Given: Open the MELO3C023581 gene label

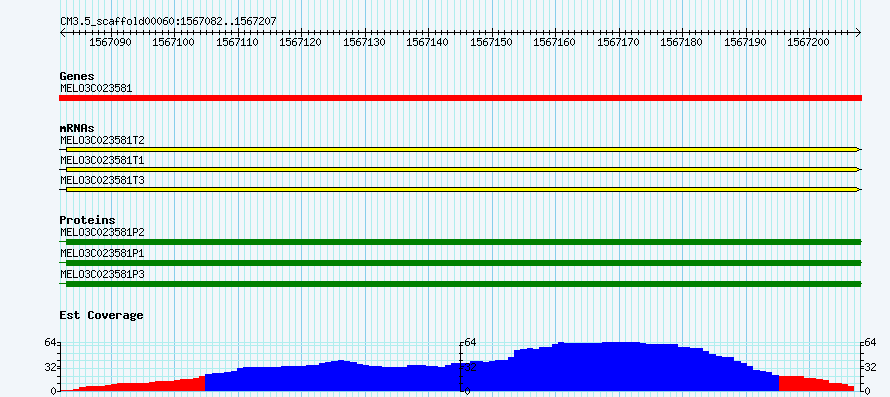Looking at the screenshot, I should 96,88.
